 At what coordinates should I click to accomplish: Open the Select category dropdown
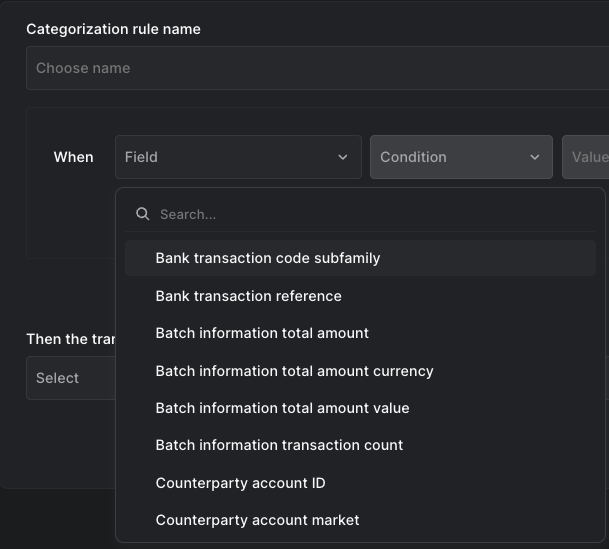[x=70, y=378]
